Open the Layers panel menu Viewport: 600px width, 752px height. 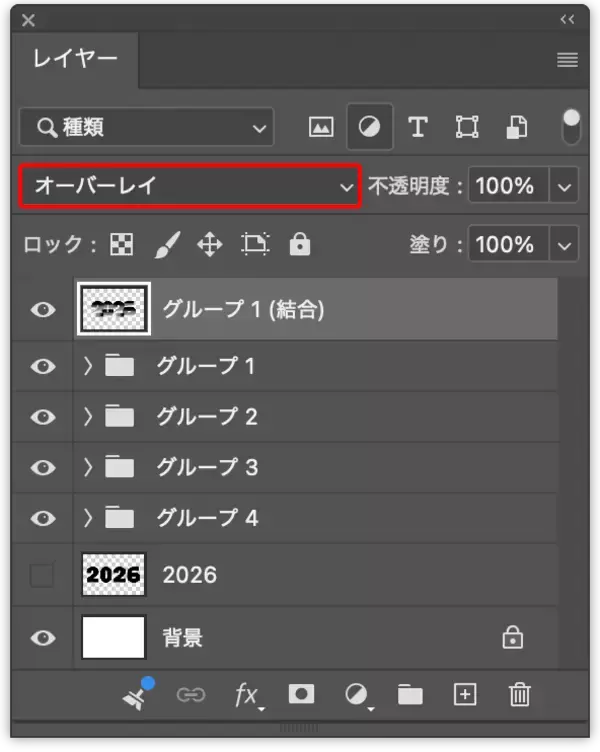(x=567, y=60)
